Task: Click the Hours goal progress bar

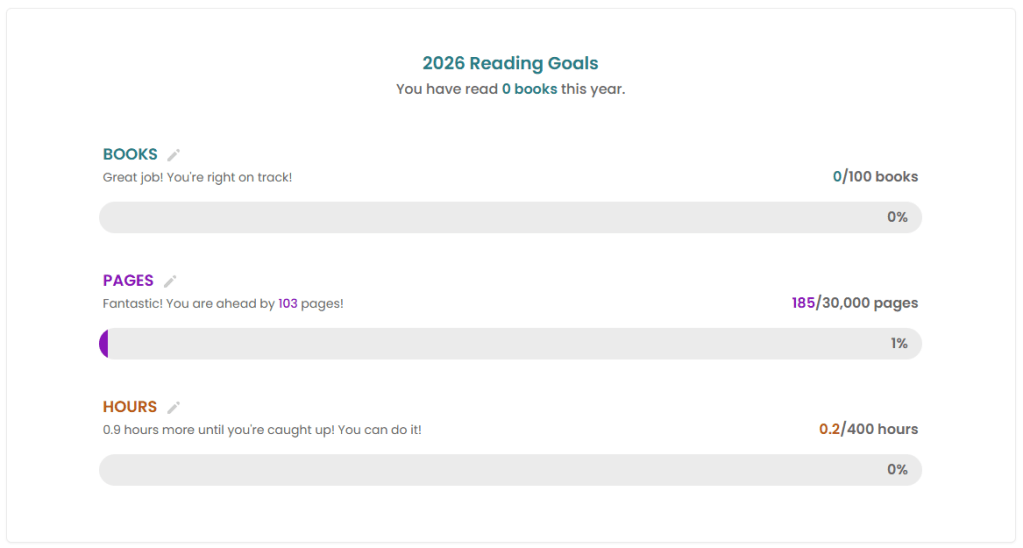Action: [510, 470]
